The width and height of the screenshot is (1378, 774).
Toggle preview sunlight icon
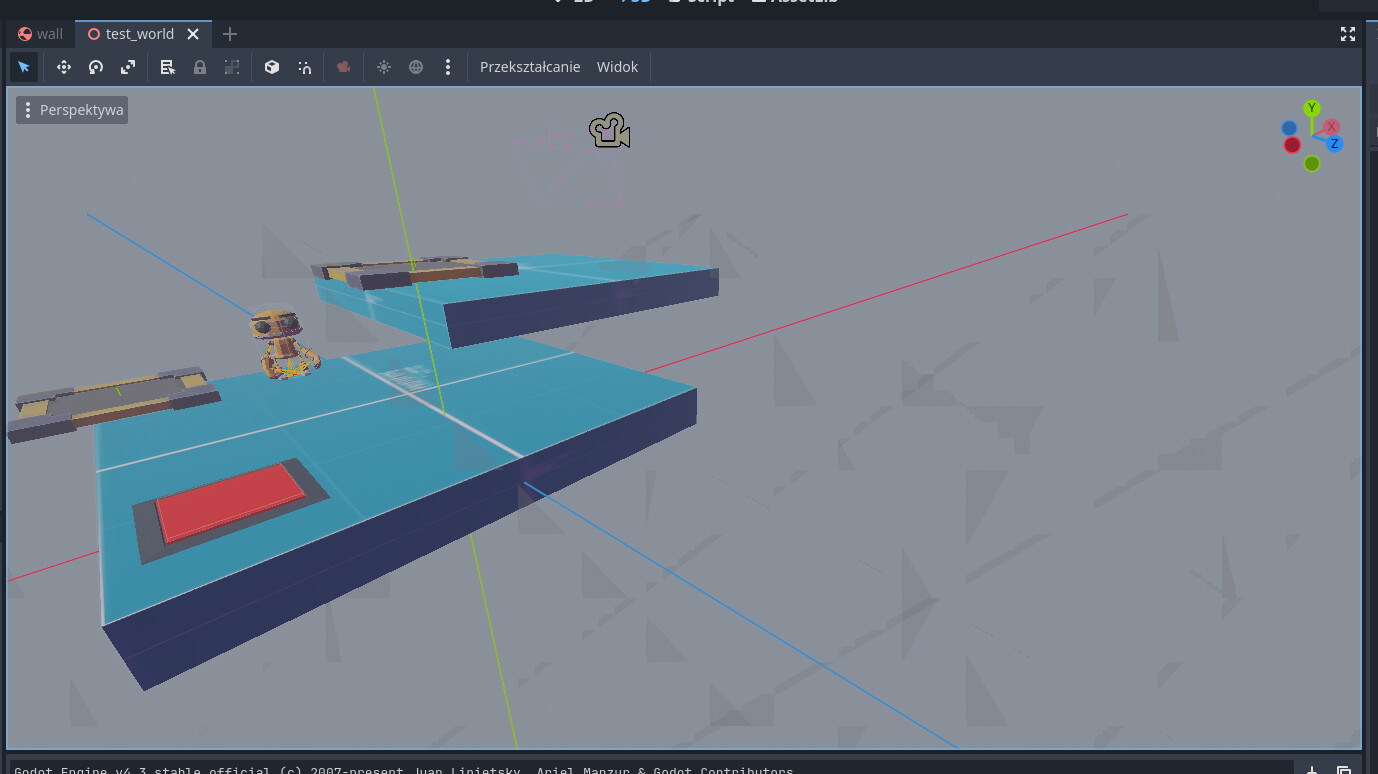tap(384, 67)
